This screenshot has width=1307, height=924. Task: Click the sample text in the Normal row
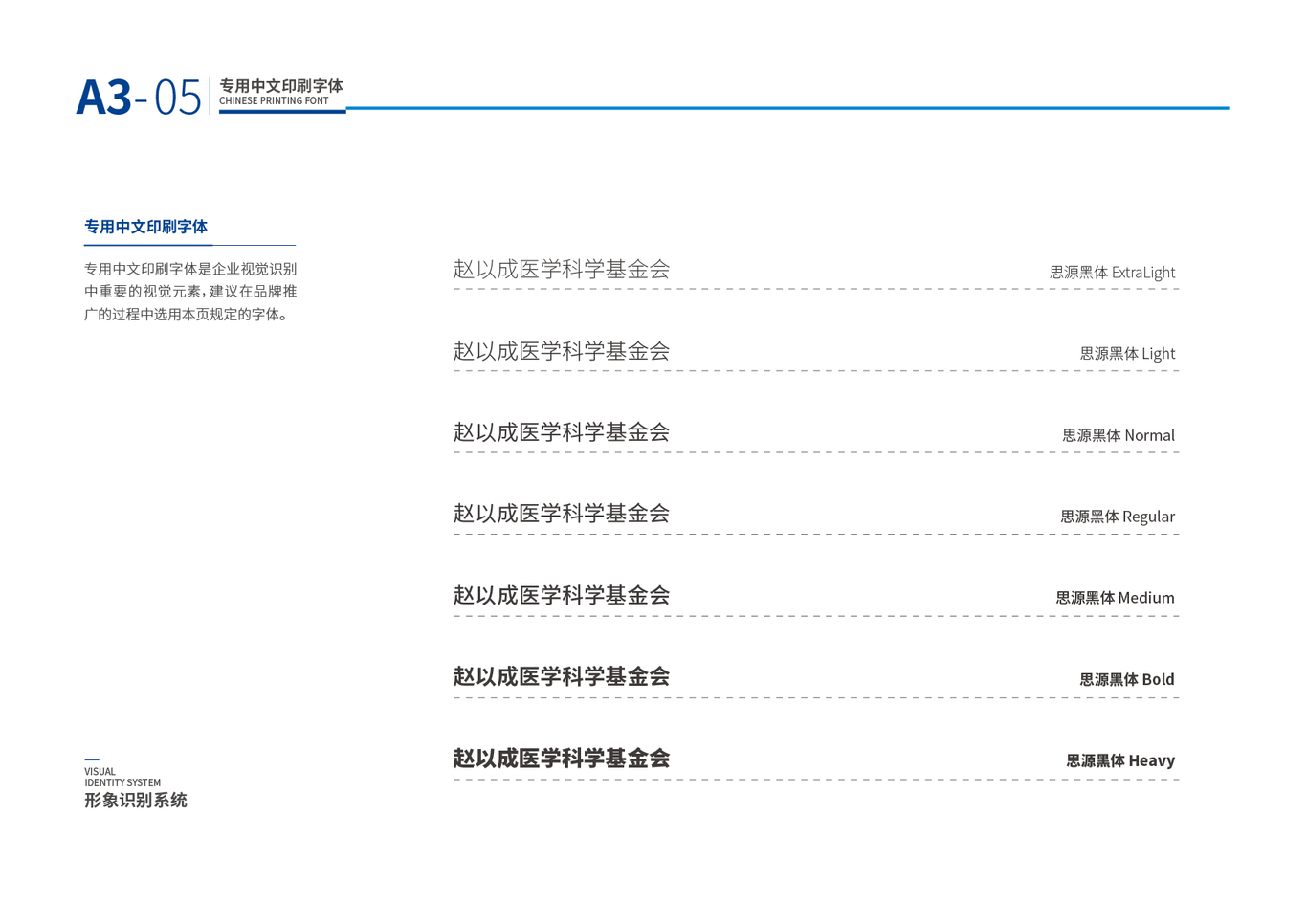tap(562, 432)
